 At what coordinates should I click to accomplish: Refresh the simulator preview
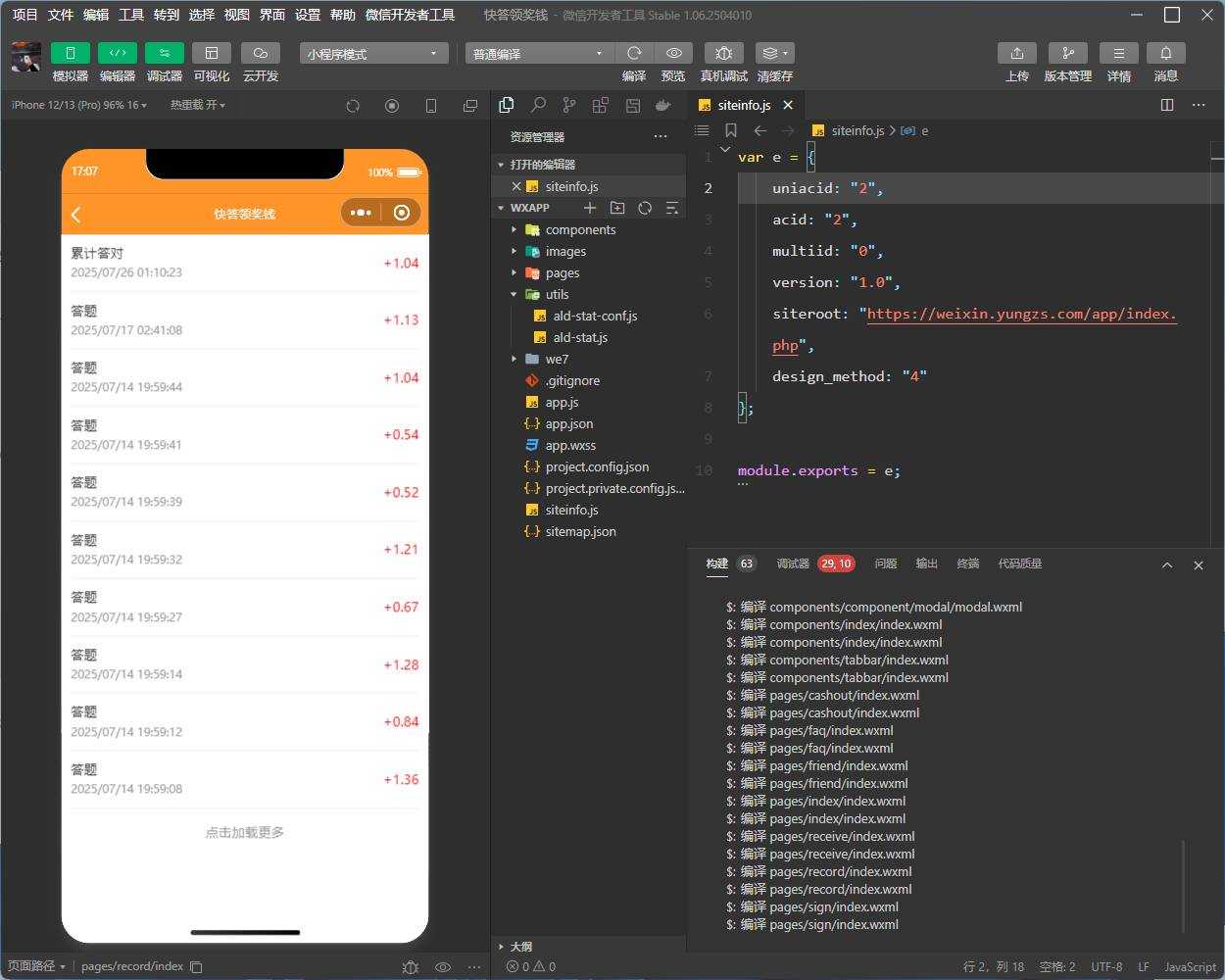tap(353, 106)
